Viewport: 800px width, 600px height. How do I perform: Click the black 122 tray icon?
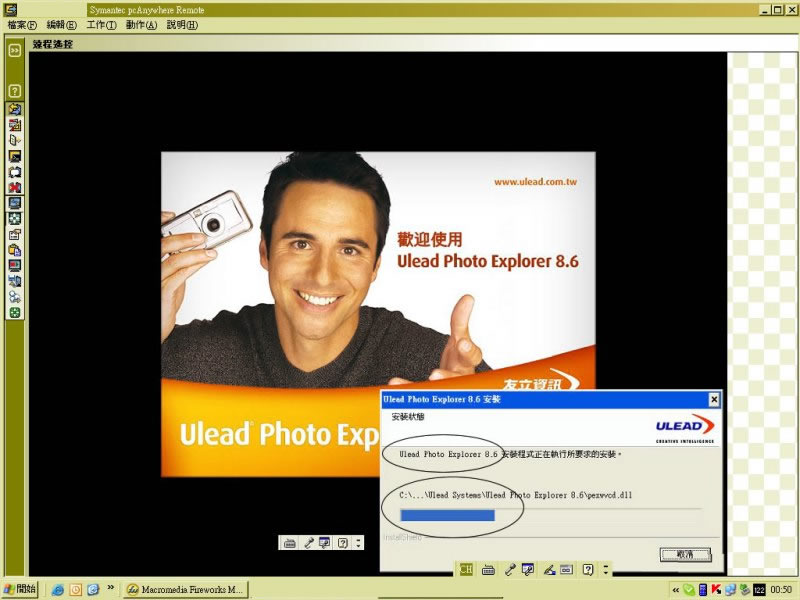tap(759, 590)
